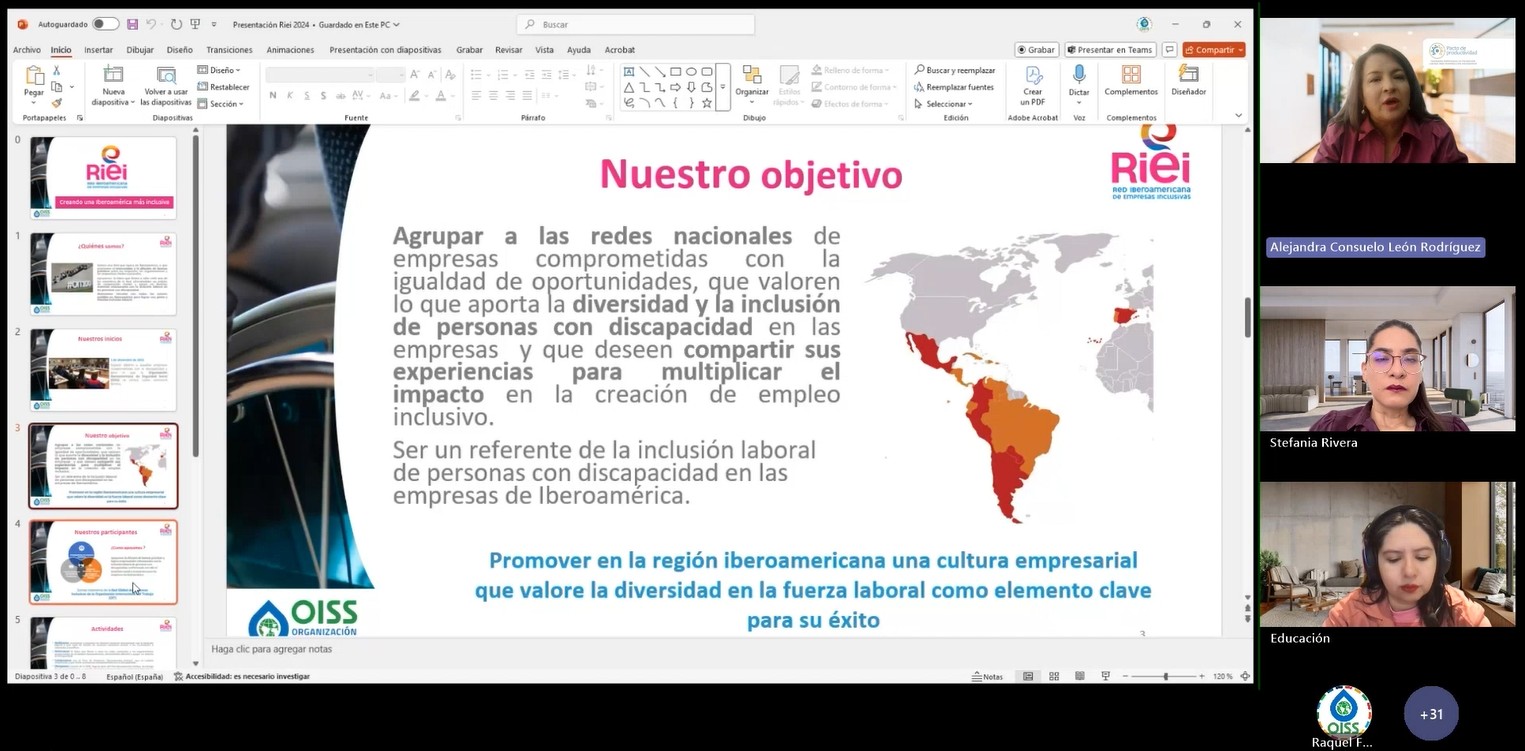1525x751 pixels.
Task: Toggle reading view in status bar
Action: [1080, 677]
